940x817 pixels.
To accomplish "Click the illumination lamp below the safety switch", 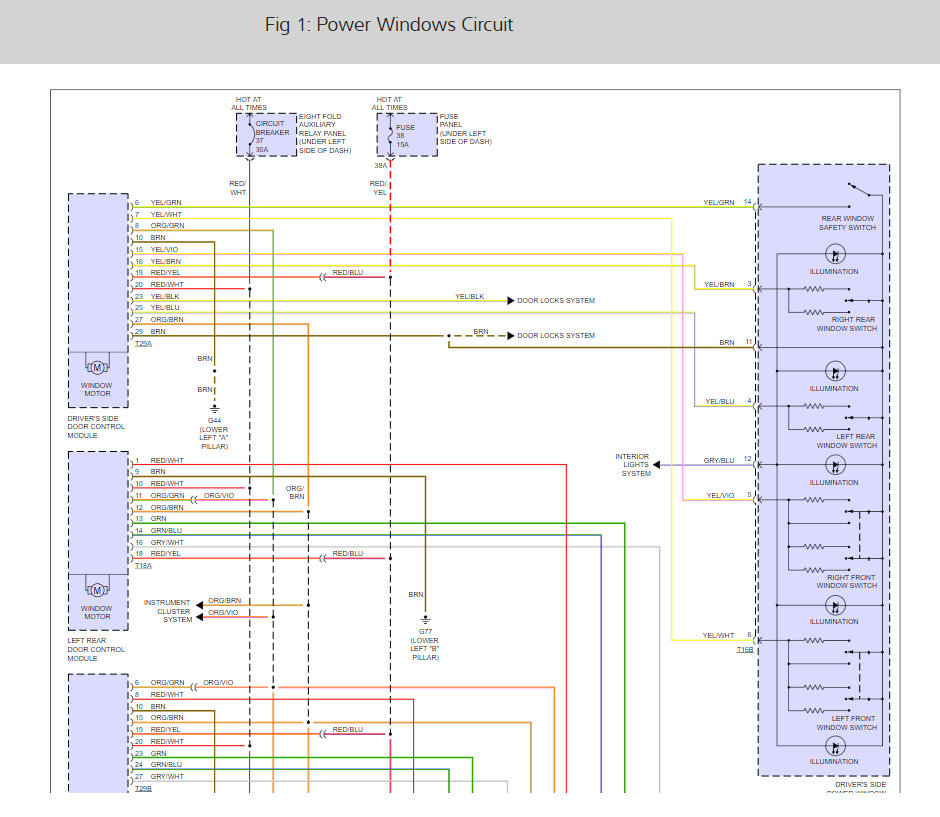I will coord(835,254).
